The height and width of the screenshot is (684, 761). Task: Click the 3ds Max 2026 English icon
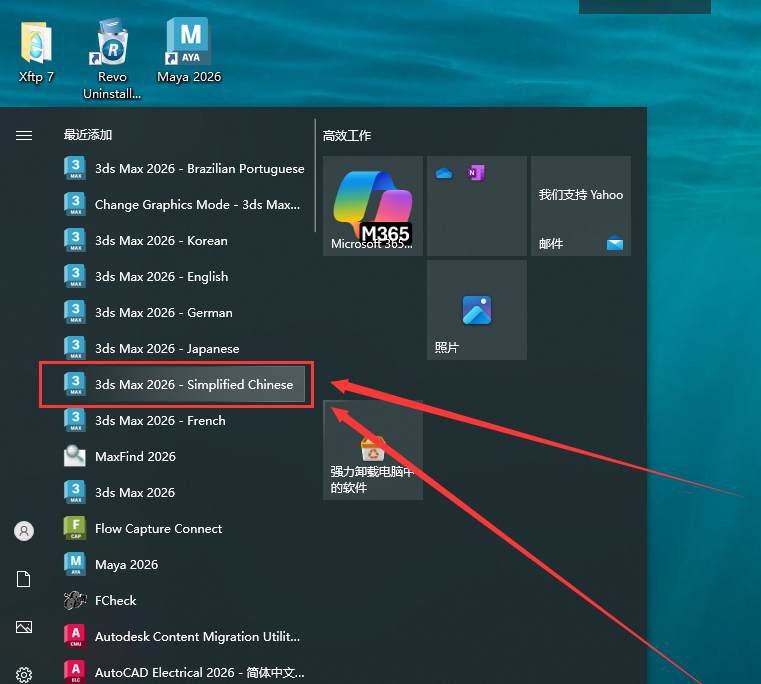(75, 276)
